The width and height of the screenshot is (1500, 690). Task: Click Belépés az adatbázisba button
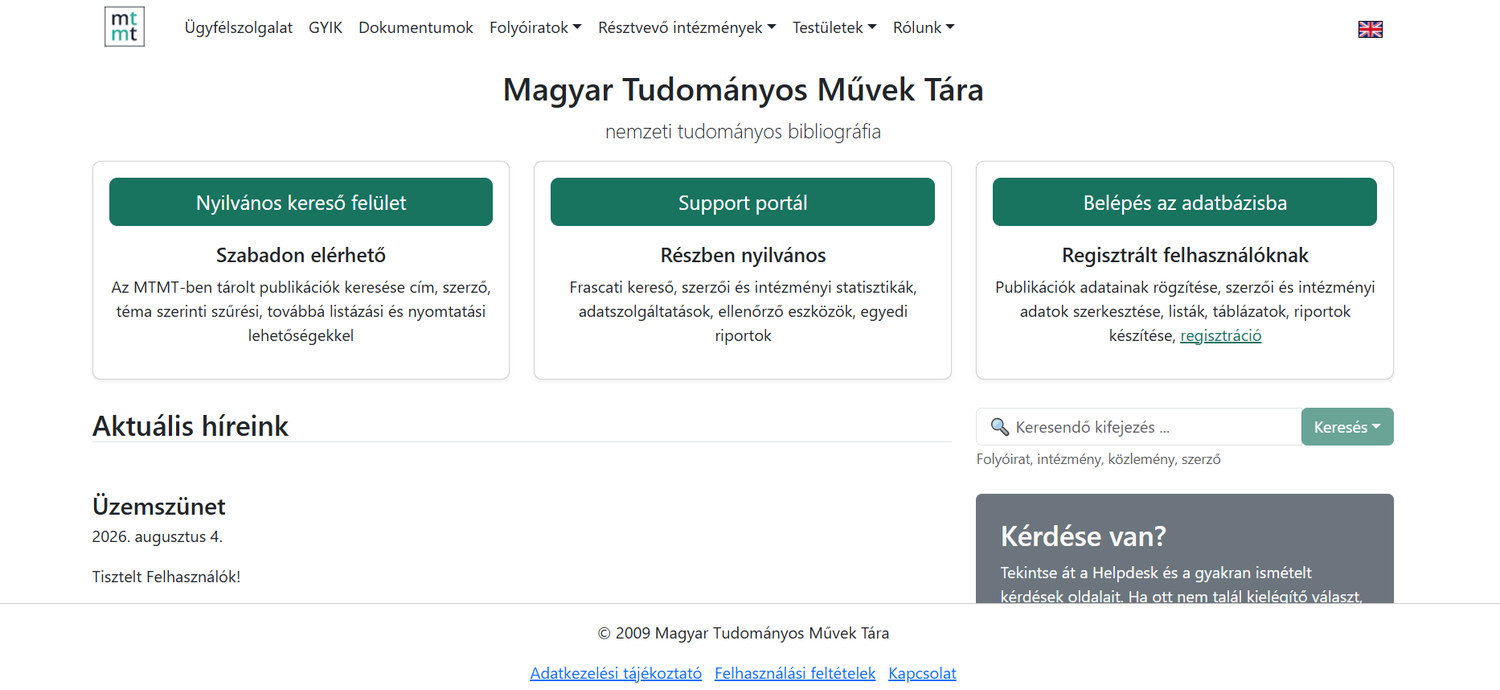(1185, 202)
